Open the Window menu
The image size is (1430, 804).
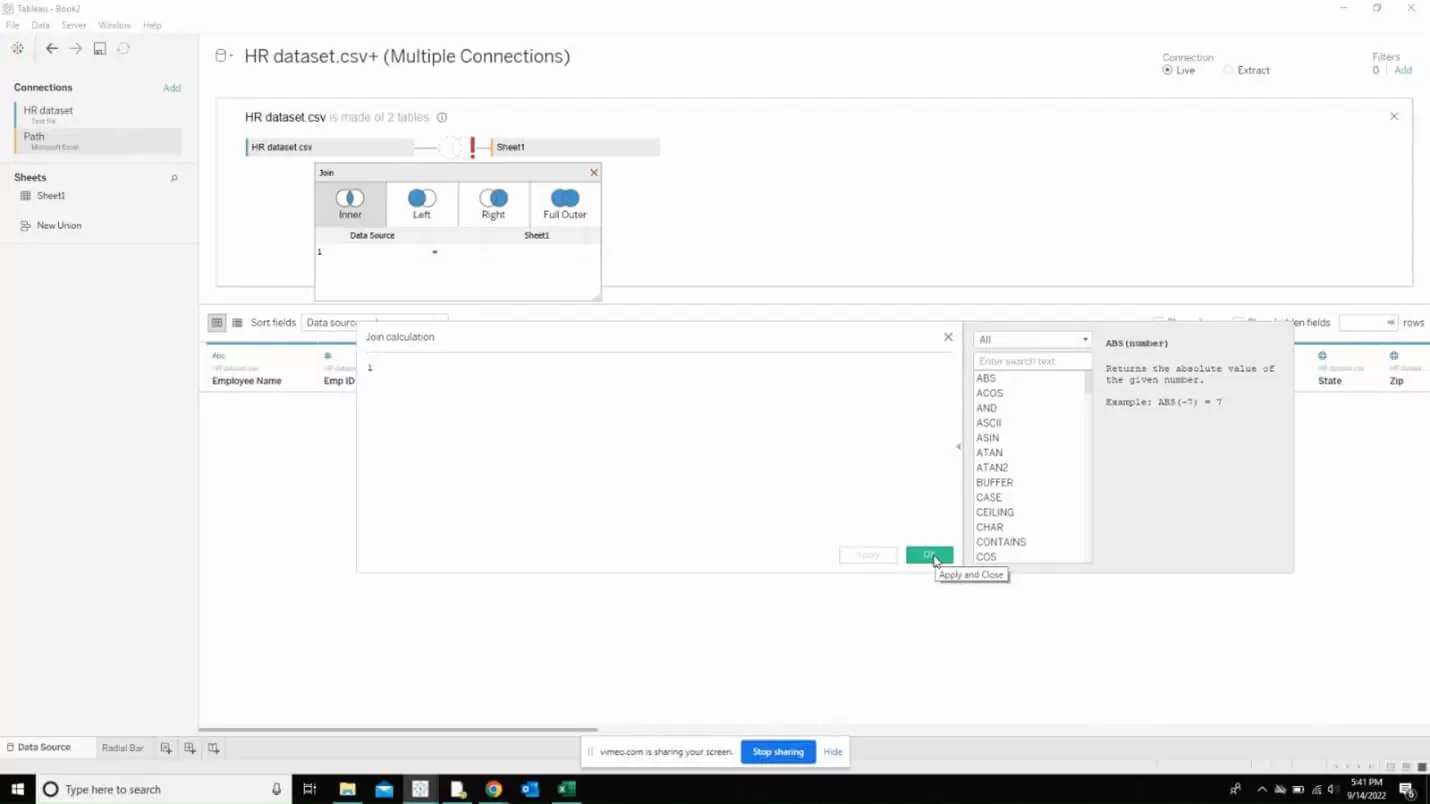pyautogui.click(x=114, y=25)
